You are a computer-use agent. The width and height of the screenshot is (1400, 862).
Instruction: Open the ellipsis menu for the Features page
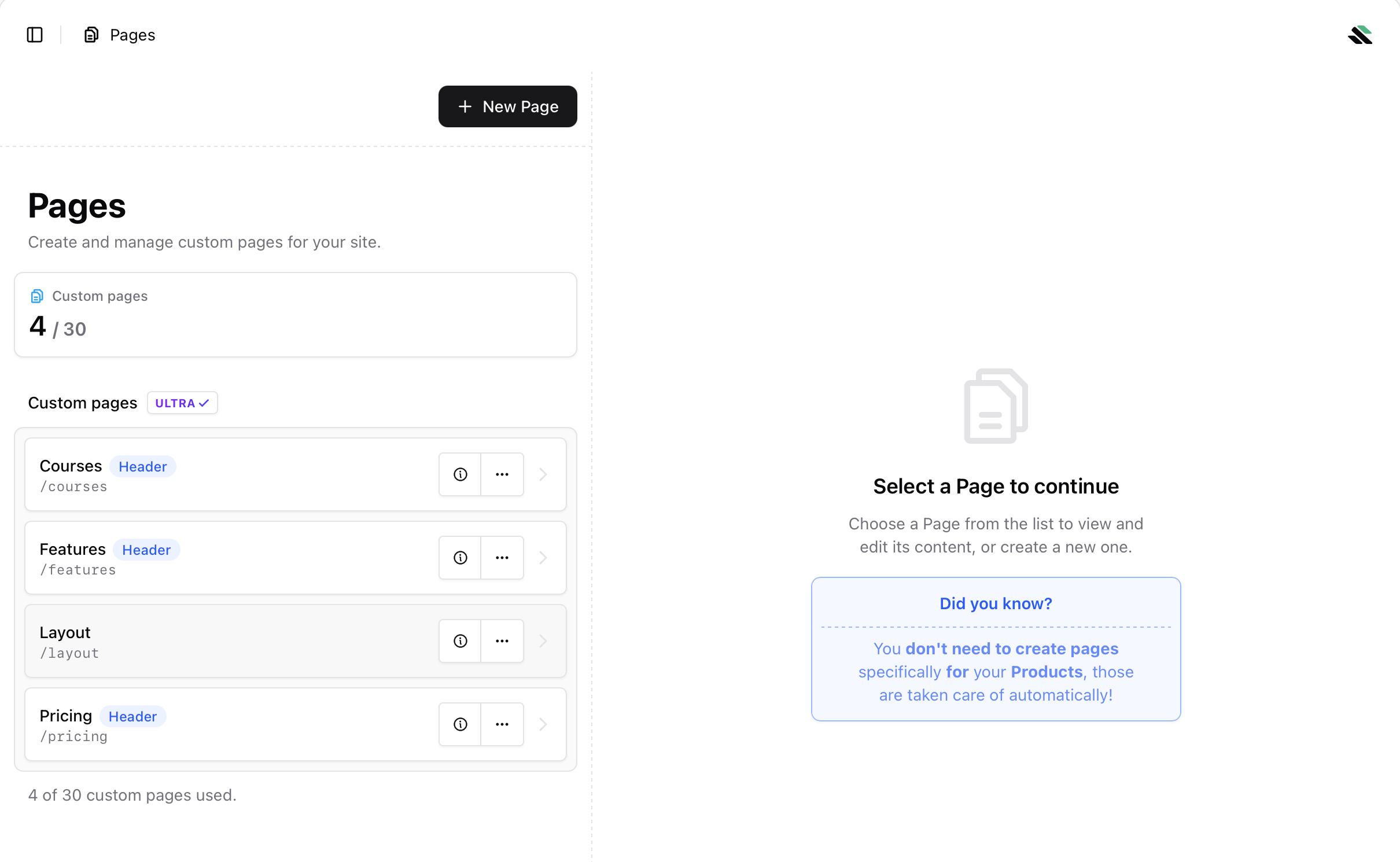coord(502,557)
